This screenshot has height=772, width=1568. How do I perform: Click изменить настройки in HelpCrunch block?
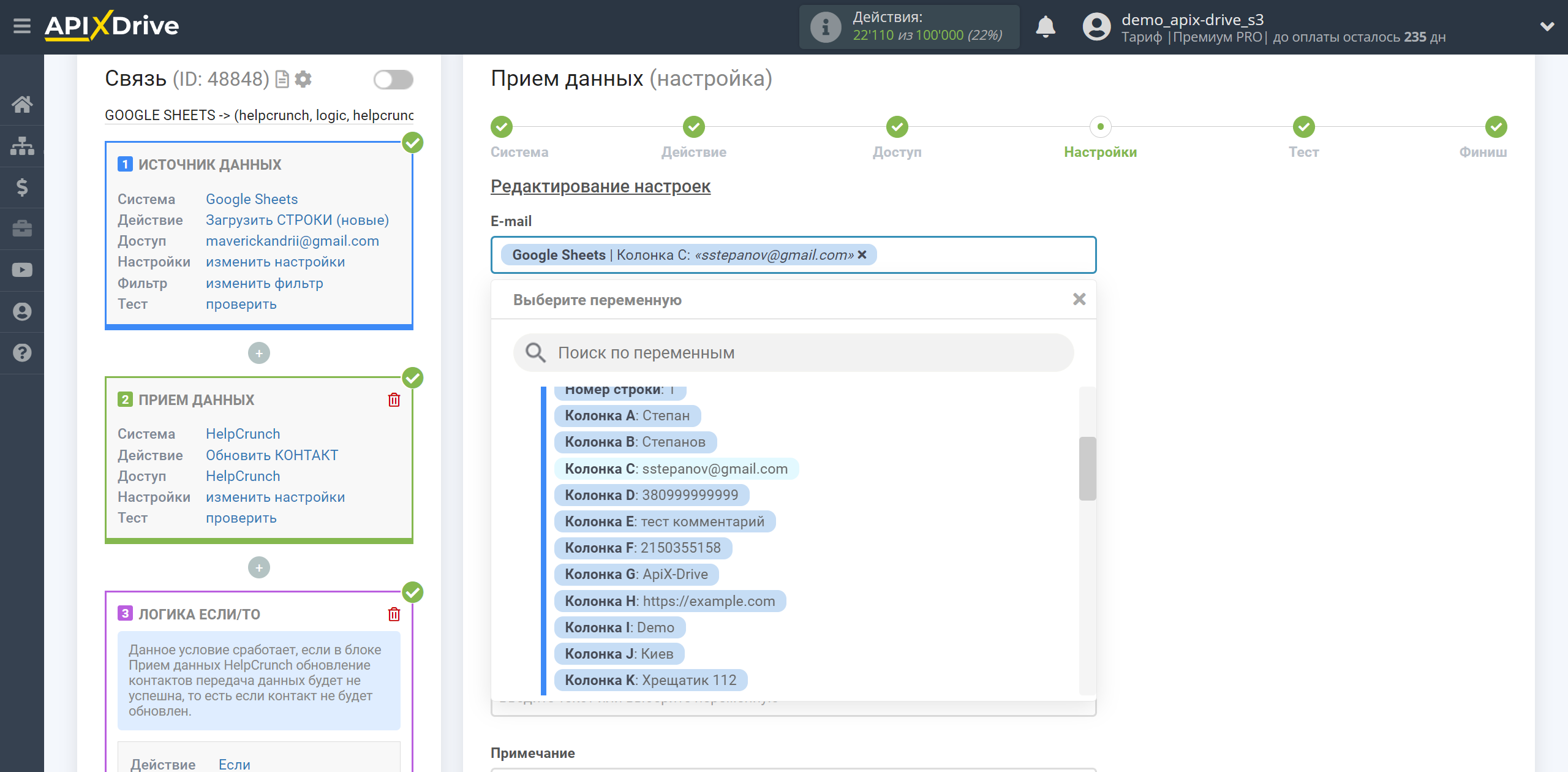[275, 497]
